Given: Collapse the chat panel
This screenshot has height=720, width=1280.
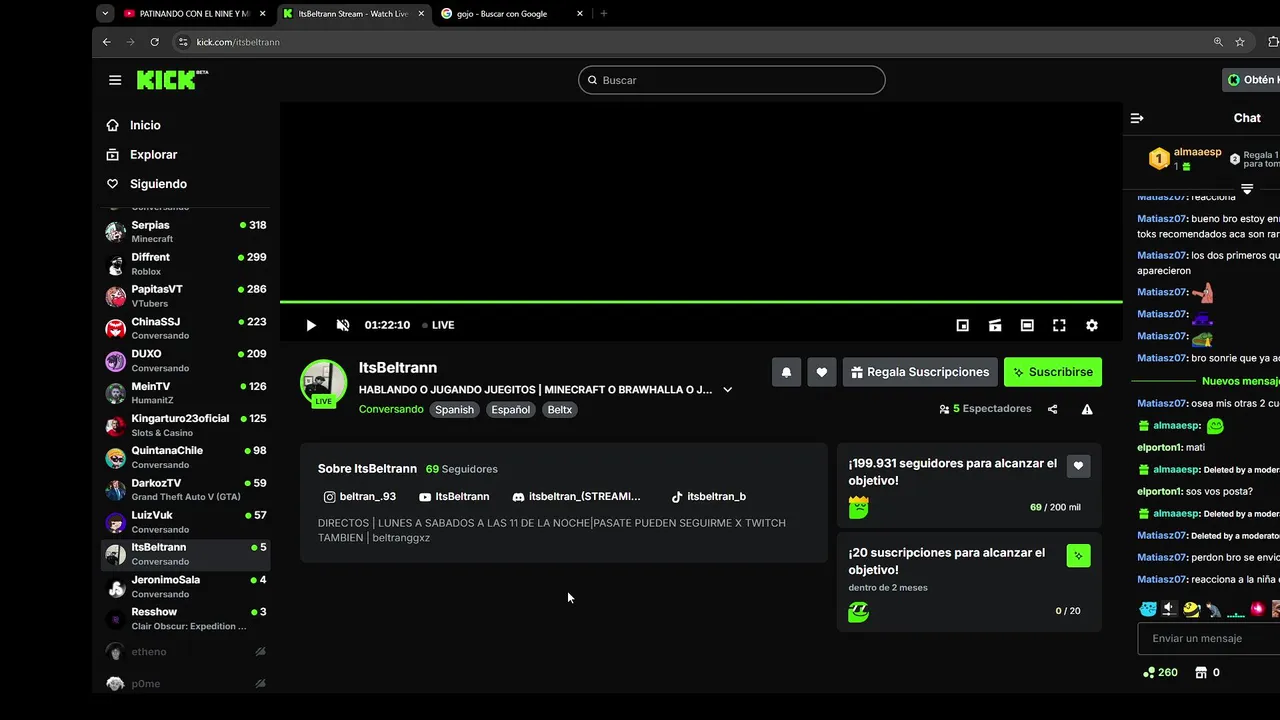Looking at the screenshot, I should [1137, 118].
